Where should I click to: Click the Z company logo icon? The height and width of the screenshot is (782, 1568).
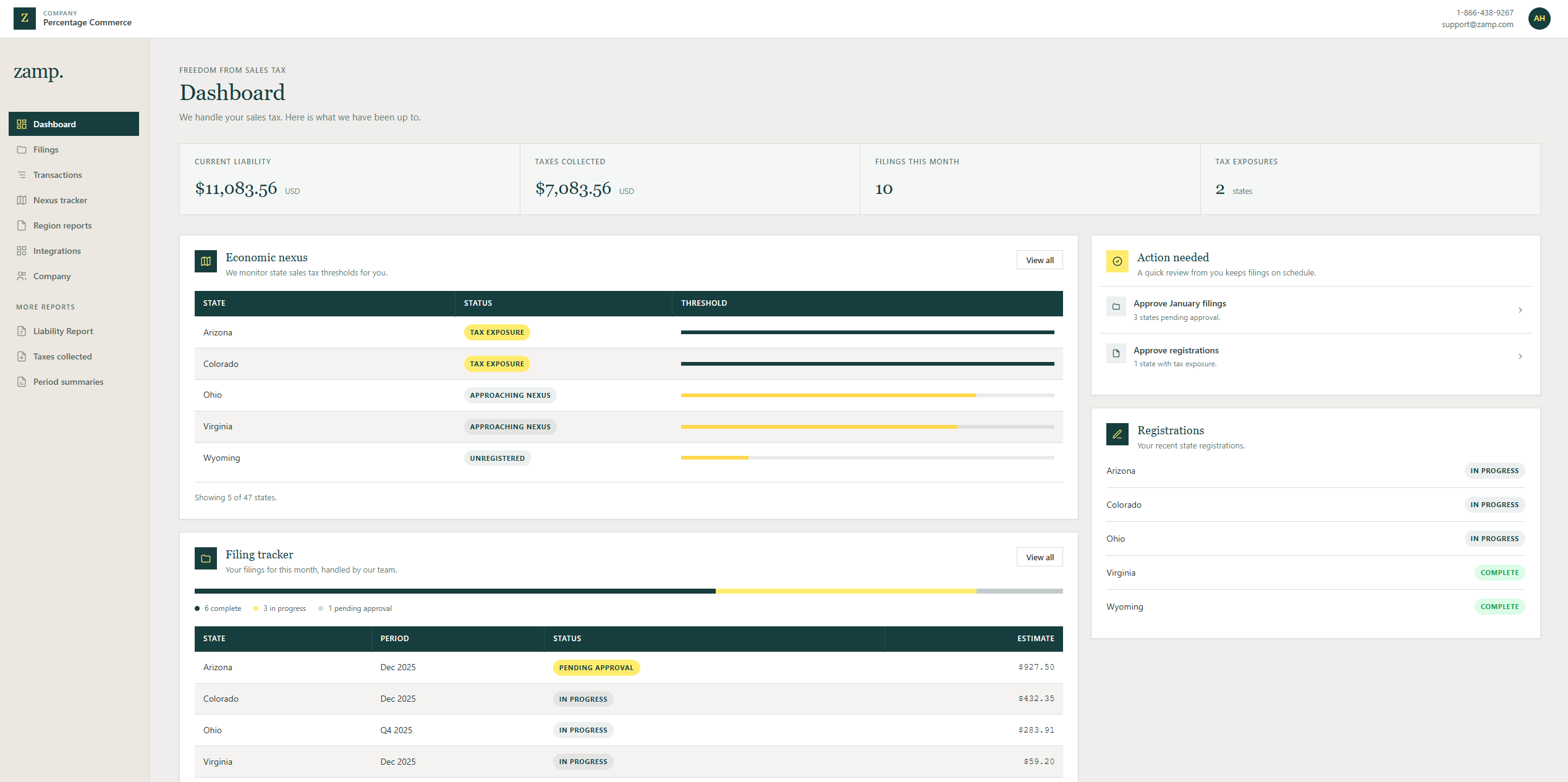tap(25, 18)
